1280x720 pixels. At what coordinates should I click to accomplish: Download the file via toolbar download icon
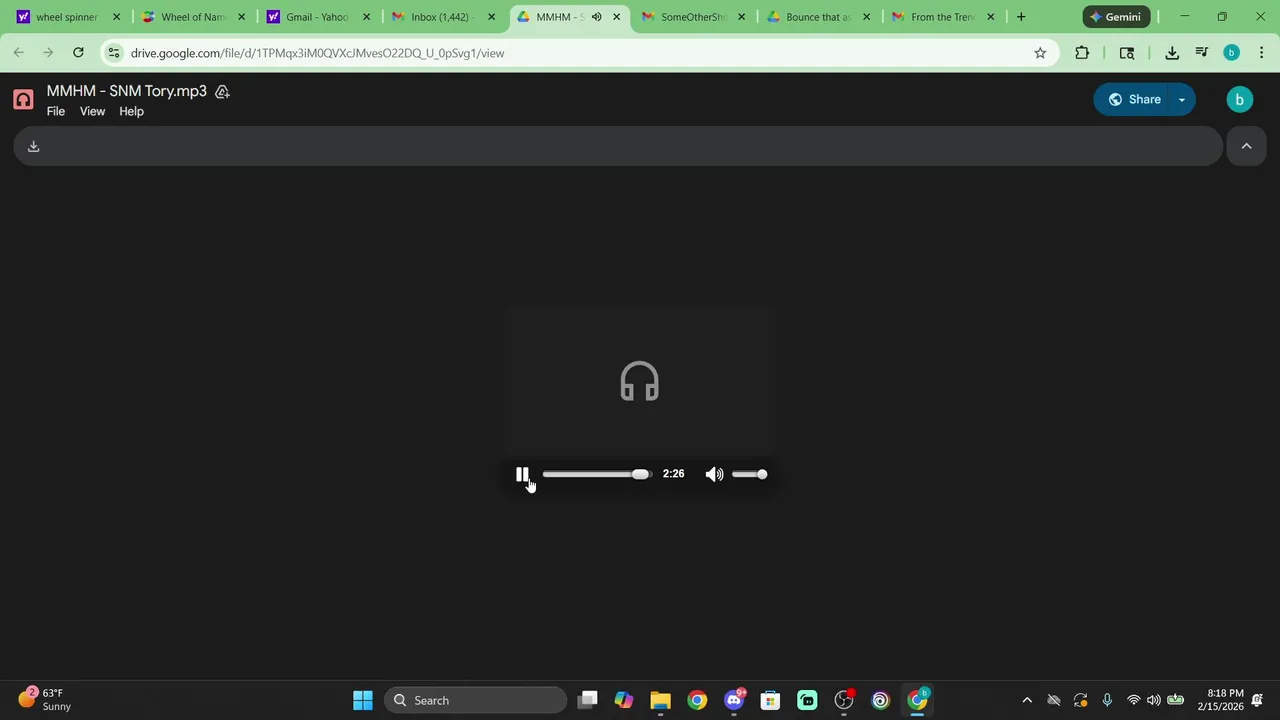pos(33,146)
